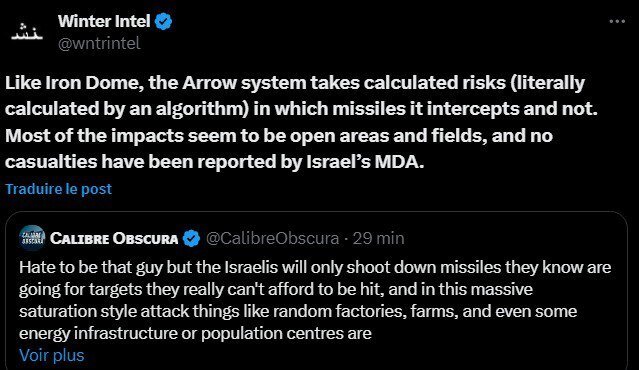Open Winter Intel profile avatar
Screen dimensions: 639x370
coord(27,32)
